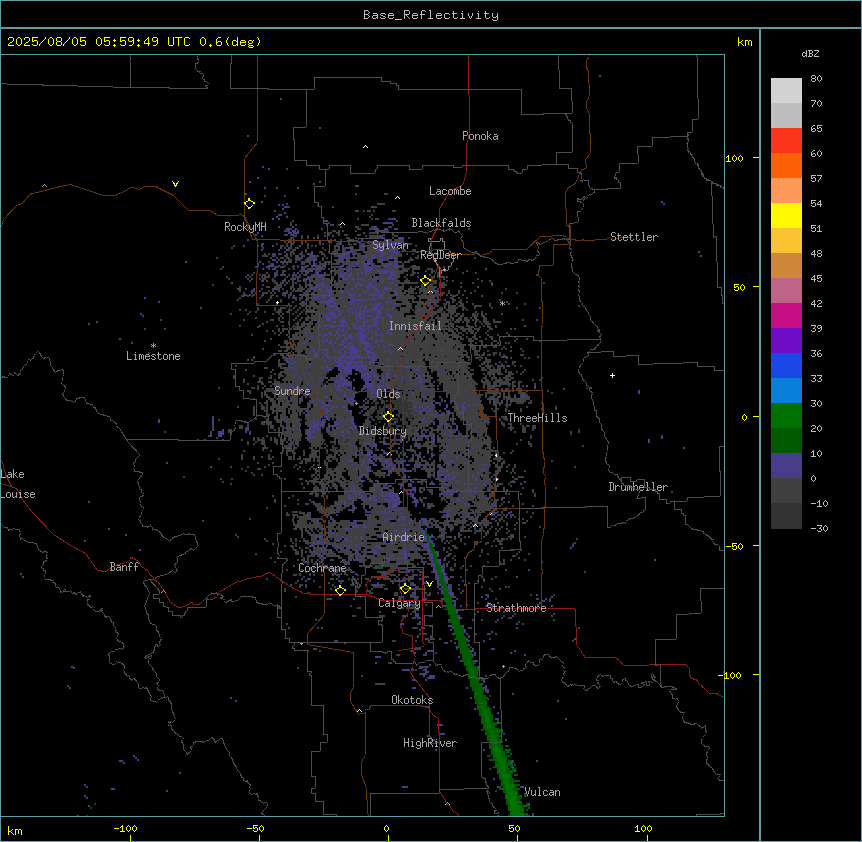Select the white plus marker west of Stettler region
862x842 pixels.
pos(612,375)
